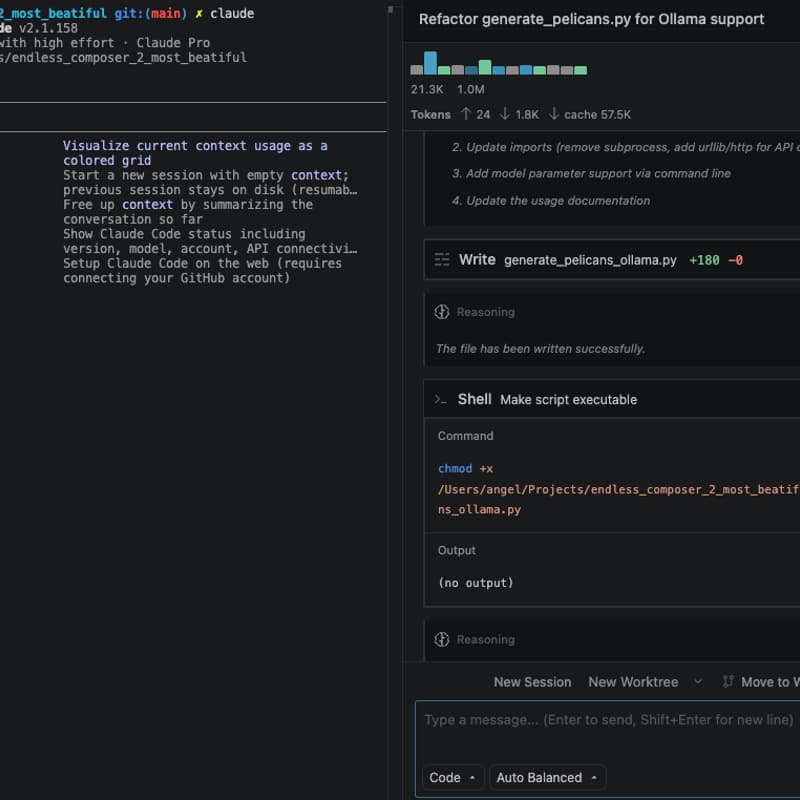Image resolution: width=800 pixels, height=800 pixels.
Task: Click the New Worktree button
Action: [633, 682]
